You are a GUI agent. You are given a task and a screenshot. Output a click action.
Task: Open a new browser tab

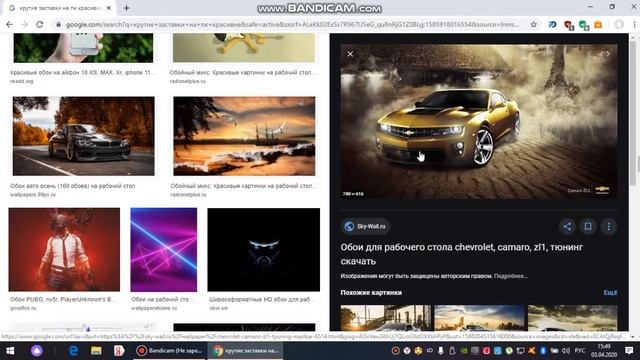point(126,8)
